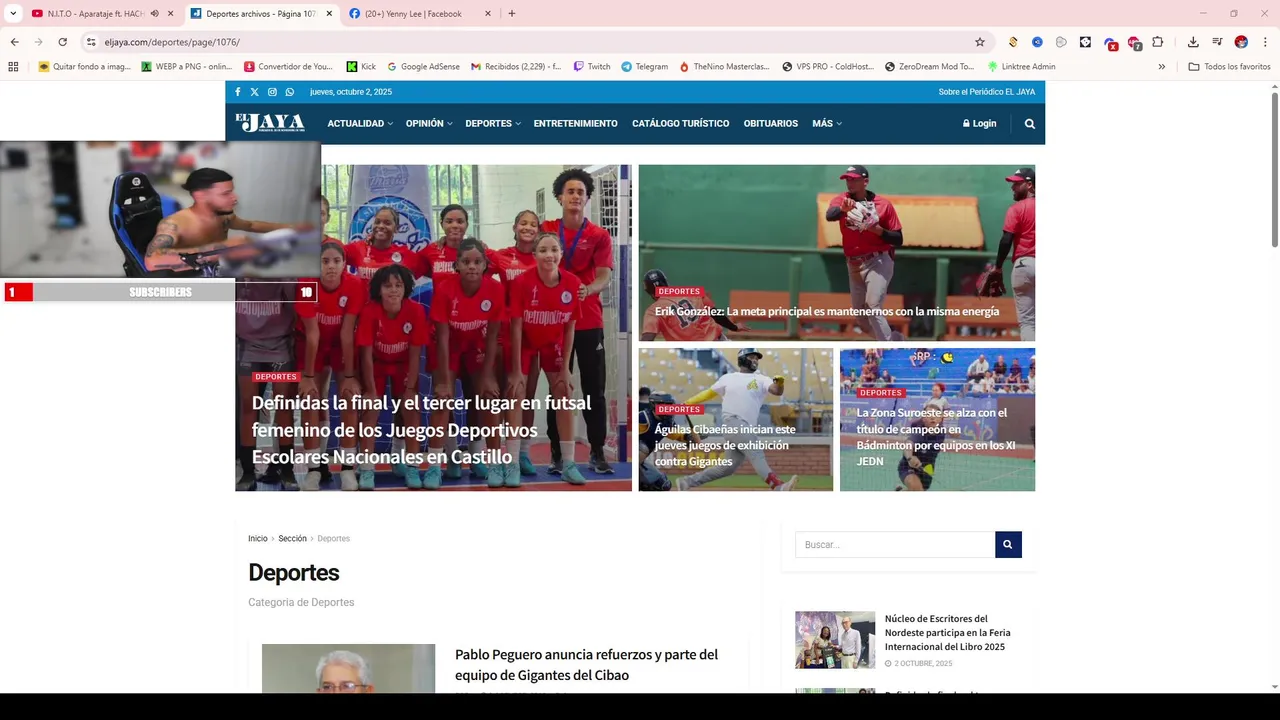
Task: Expand the Actualidad menu
Action: 360,124
